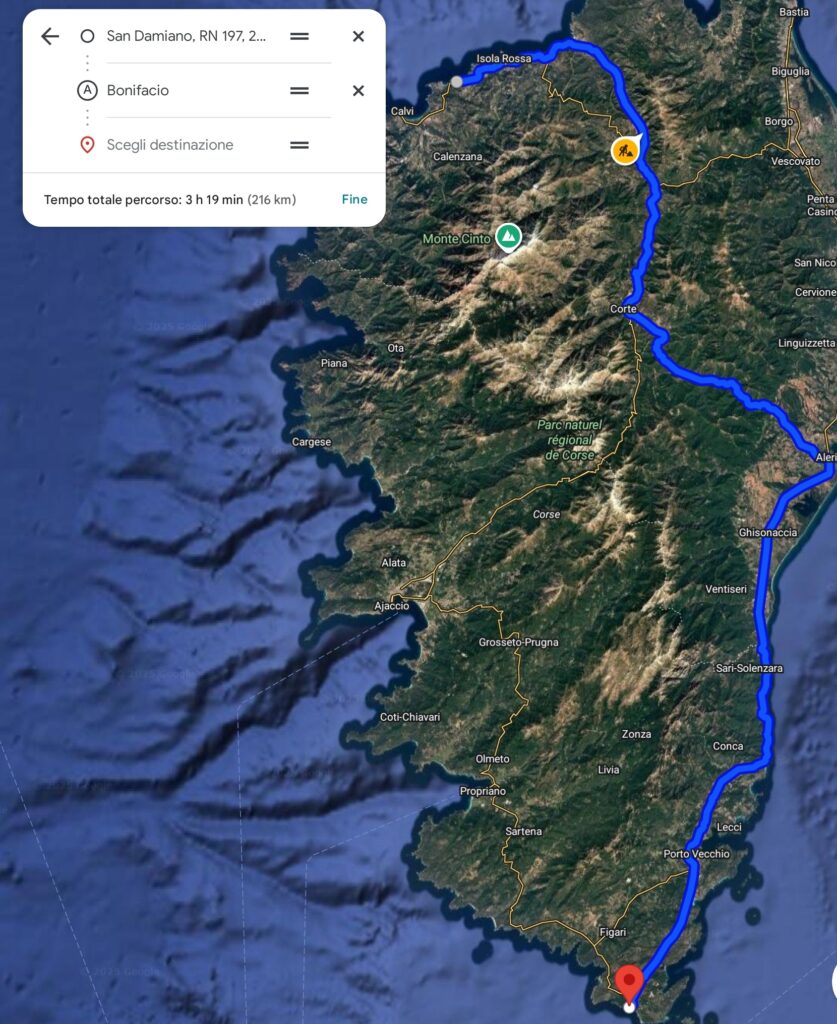
Task: Go back using the left arrow icon
Action: (50, 36)
